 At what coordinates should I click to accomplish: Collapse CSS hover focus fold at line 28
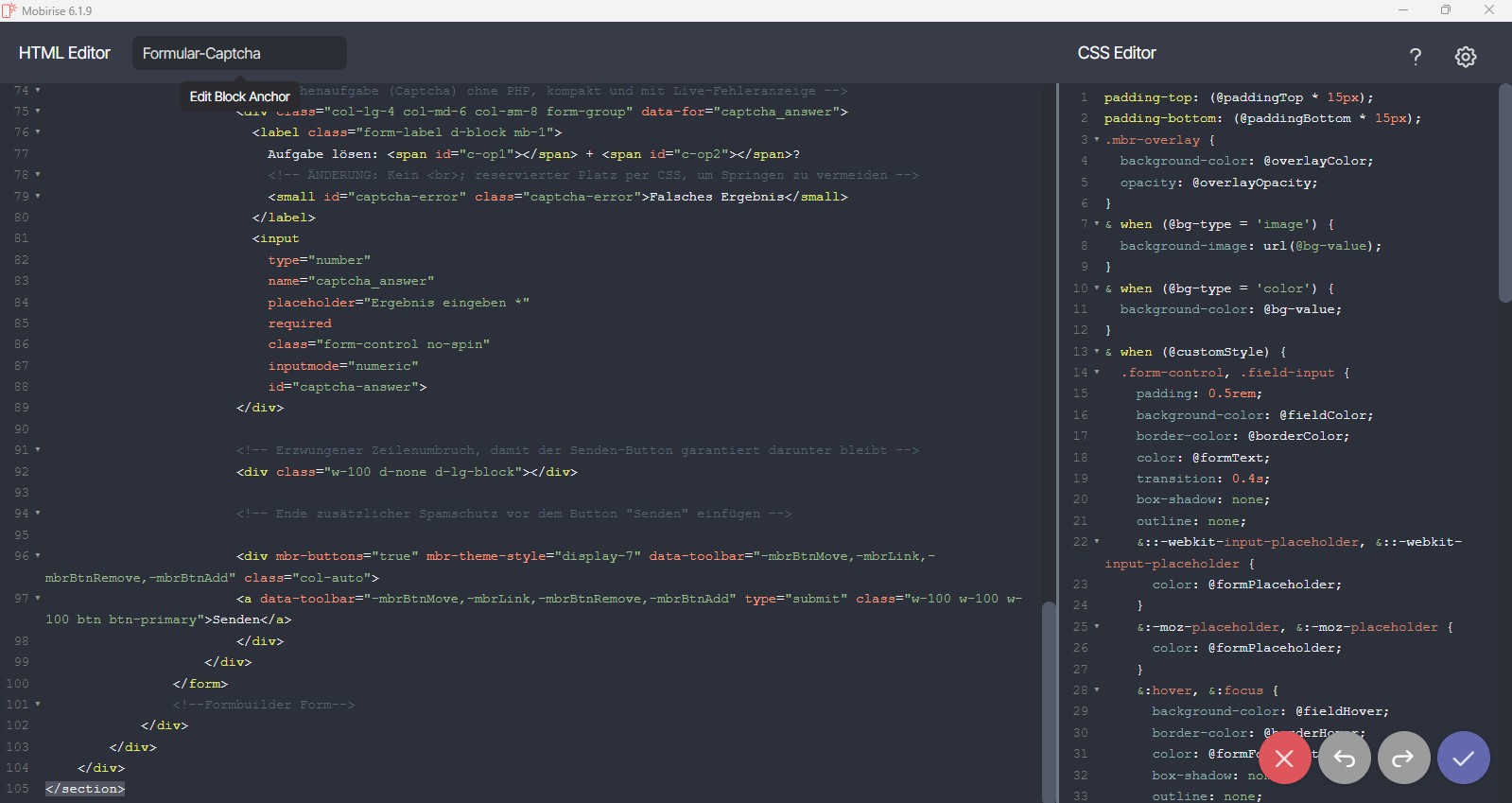click(x=1097, y=690)
